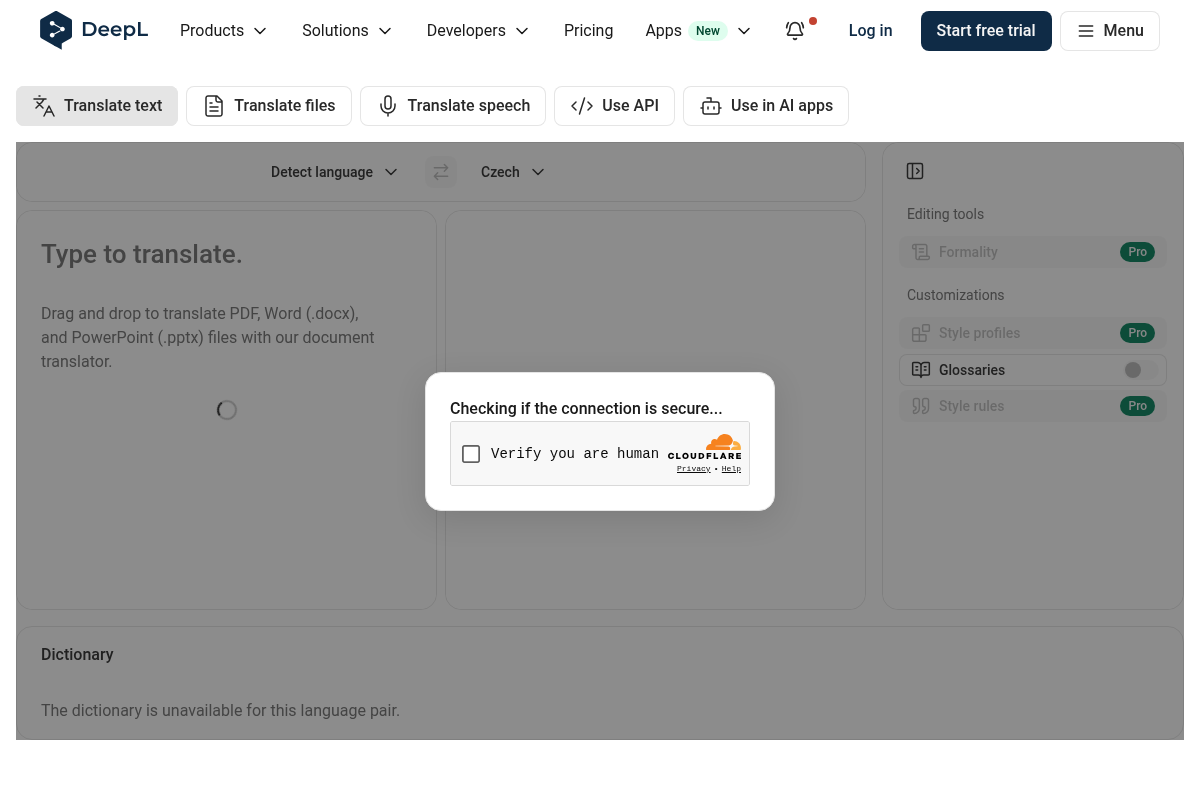Open the Pricing page

[588, 31]
